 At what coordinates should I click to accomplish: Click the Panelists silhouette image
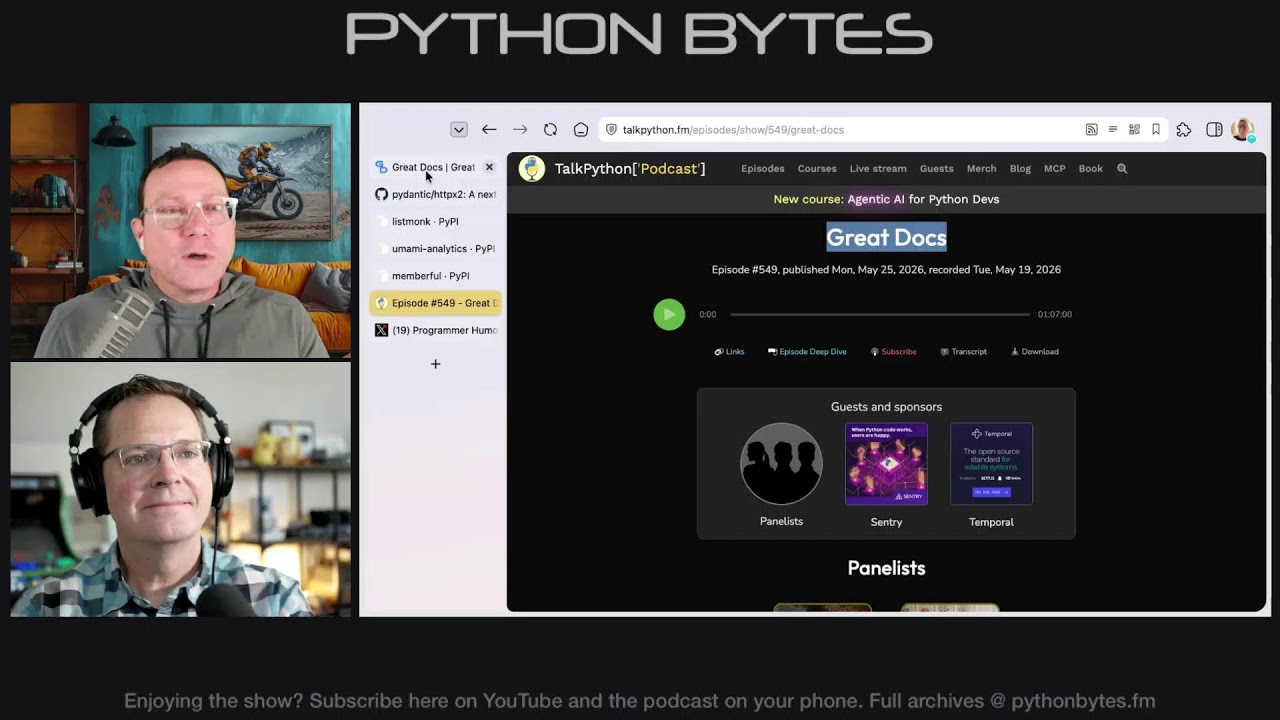pyautogui.click(x=781, y=464)
